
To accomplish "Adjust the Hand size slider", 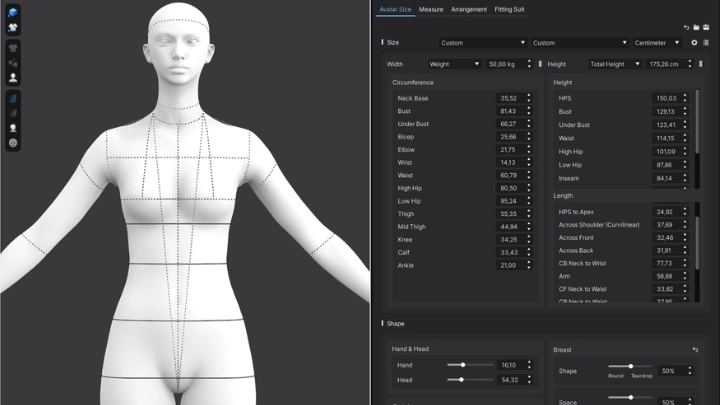I will (x=463, y=365).
